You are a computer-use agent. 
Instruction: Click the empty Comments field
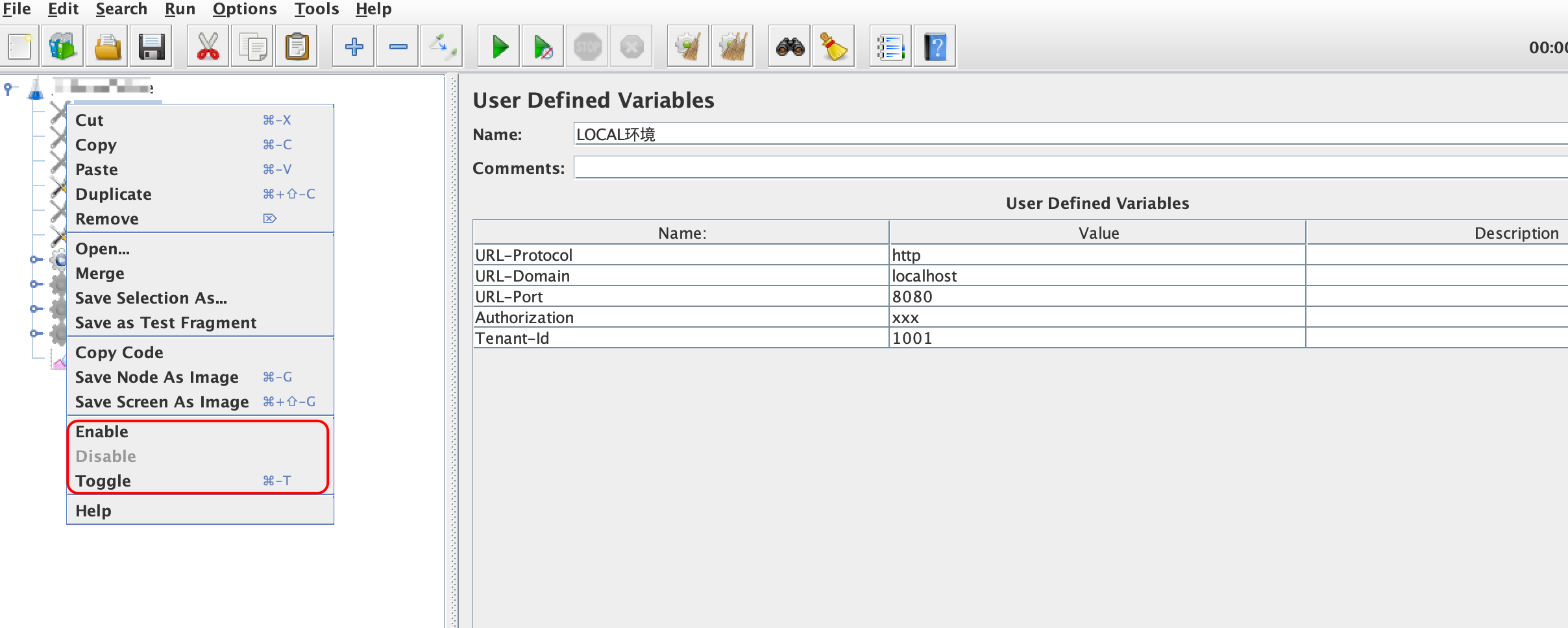pyautogui.click(x=1071, y=168)
